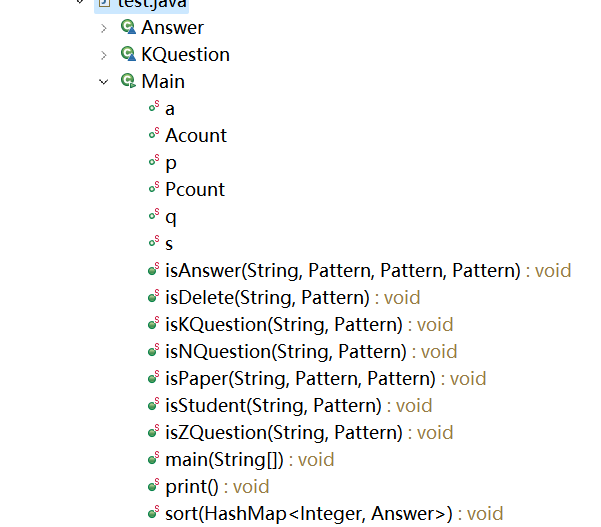The image size is (601, 527).
Task: Click the method icon beside main(String[])
Action: click(154, 458)
